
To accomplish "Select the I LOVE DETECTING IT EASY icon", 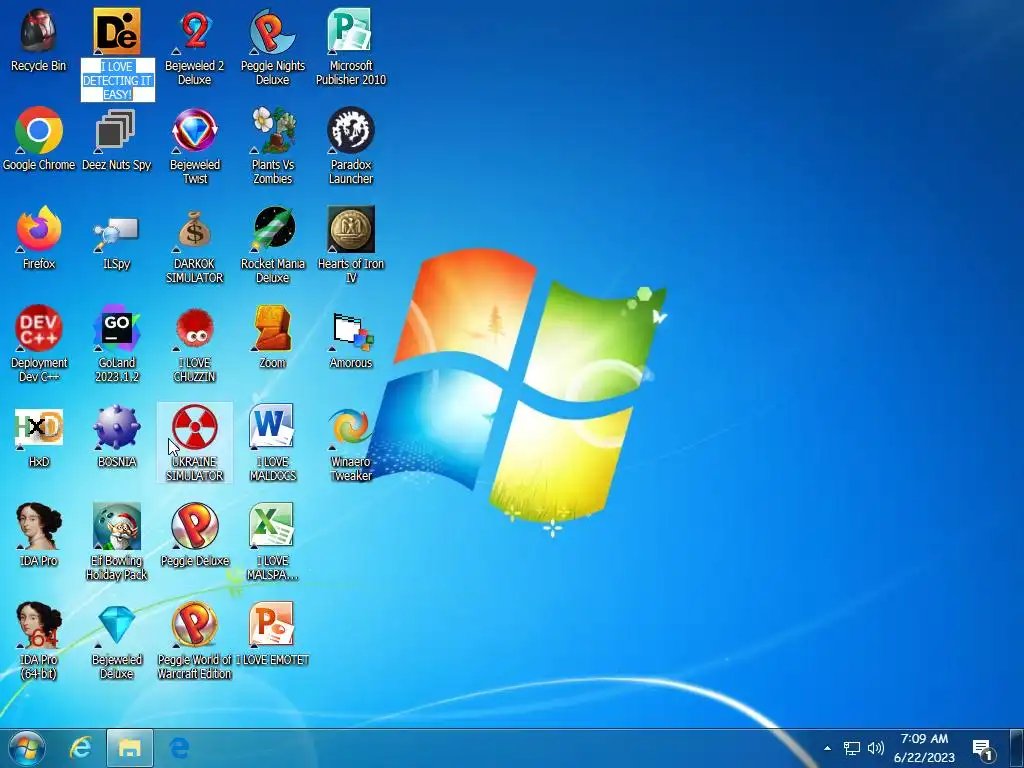I will pyautogui.click(x=117, y=31).
